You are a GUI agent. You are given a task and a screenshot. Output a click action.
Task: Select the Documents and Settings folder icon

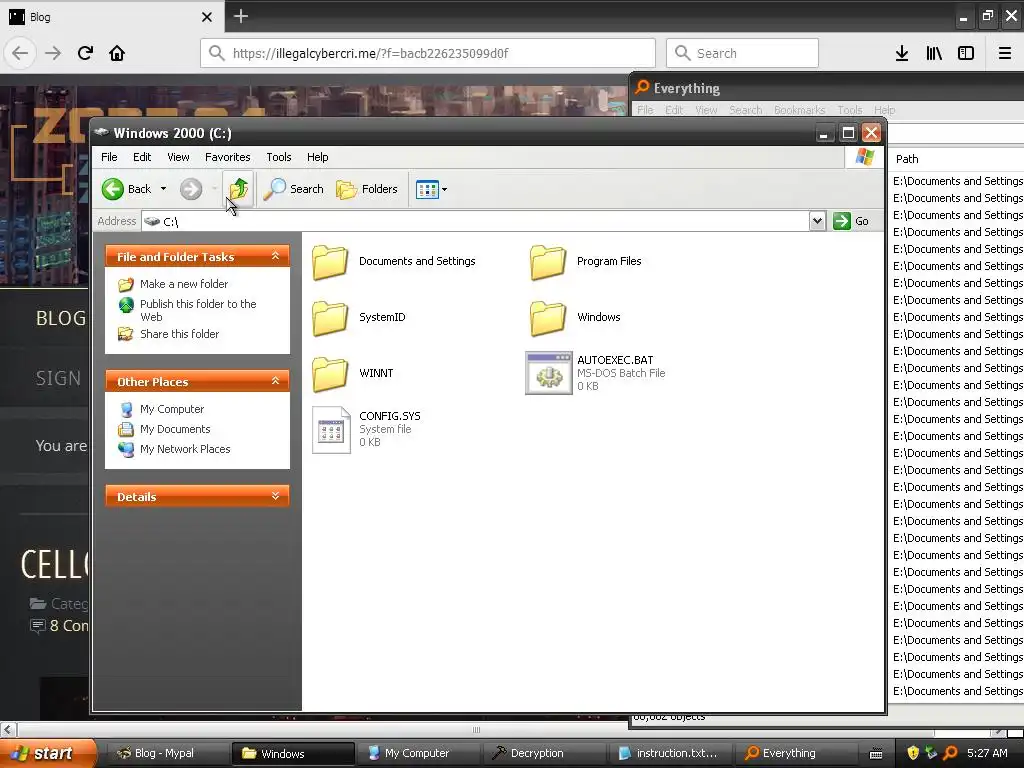(x=330, y=262)
